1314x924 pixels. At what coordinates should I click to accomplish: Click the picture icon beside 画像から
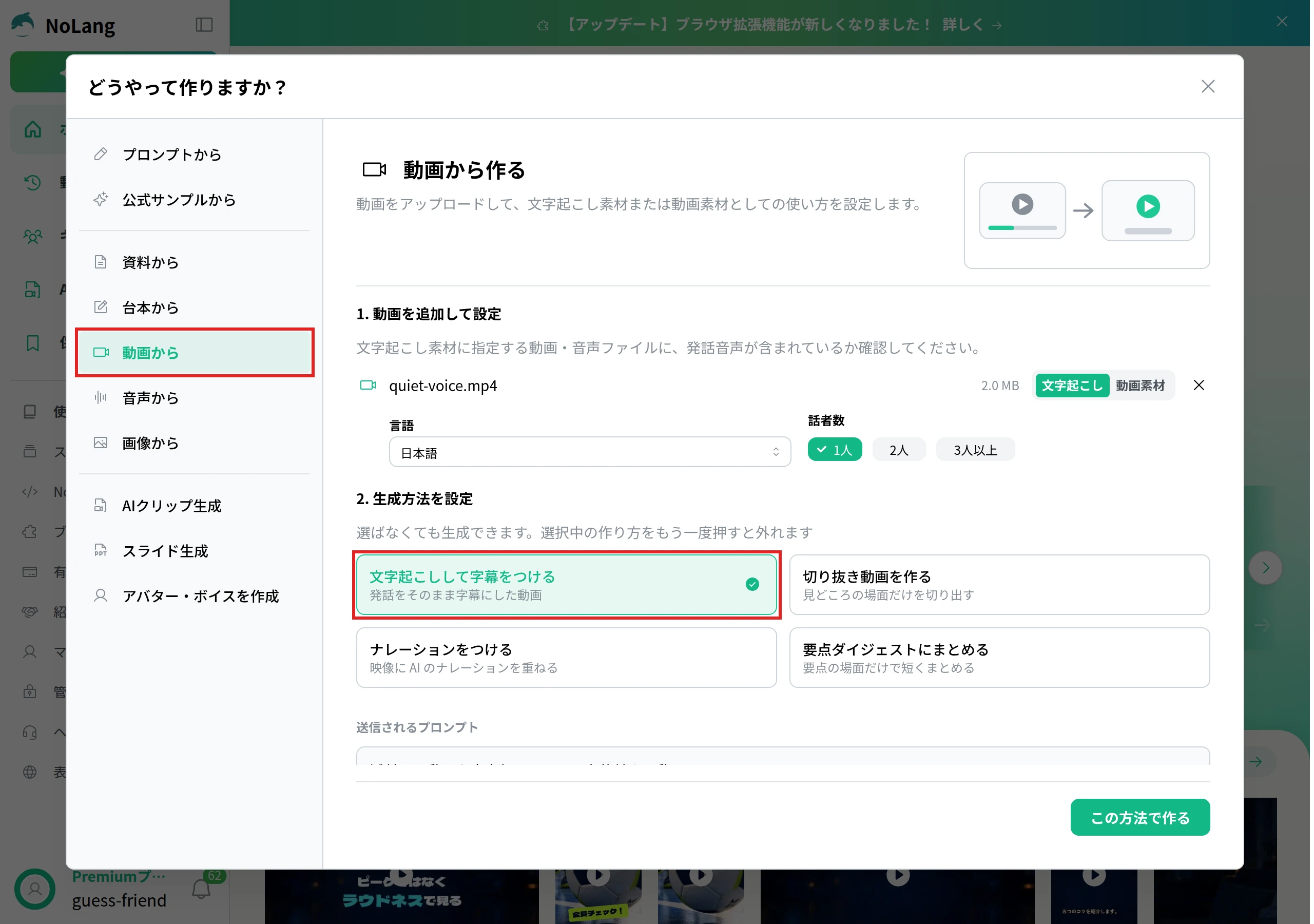(101, 443)
